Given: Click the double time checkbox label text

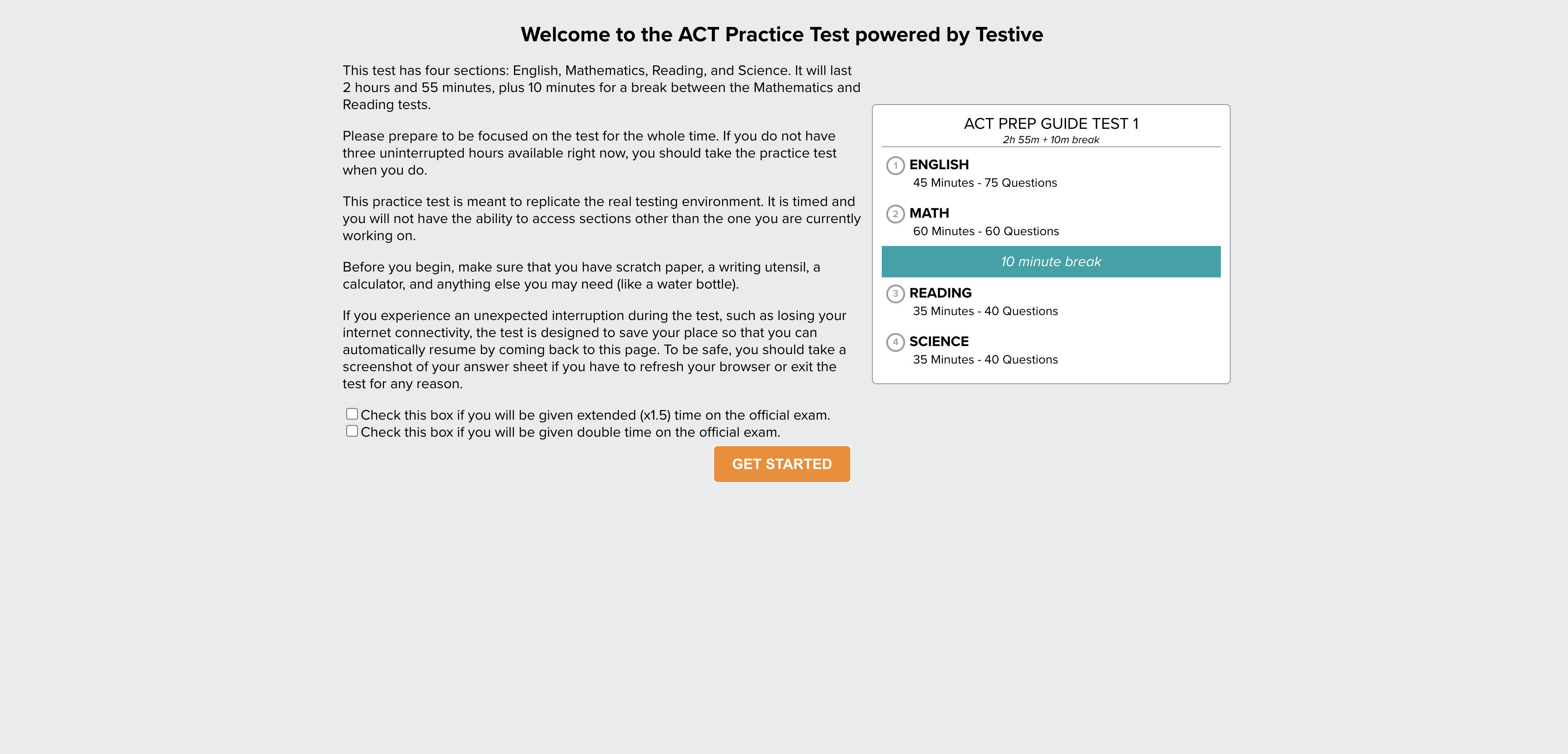Looking at the screenshot, I should (570, 432).
